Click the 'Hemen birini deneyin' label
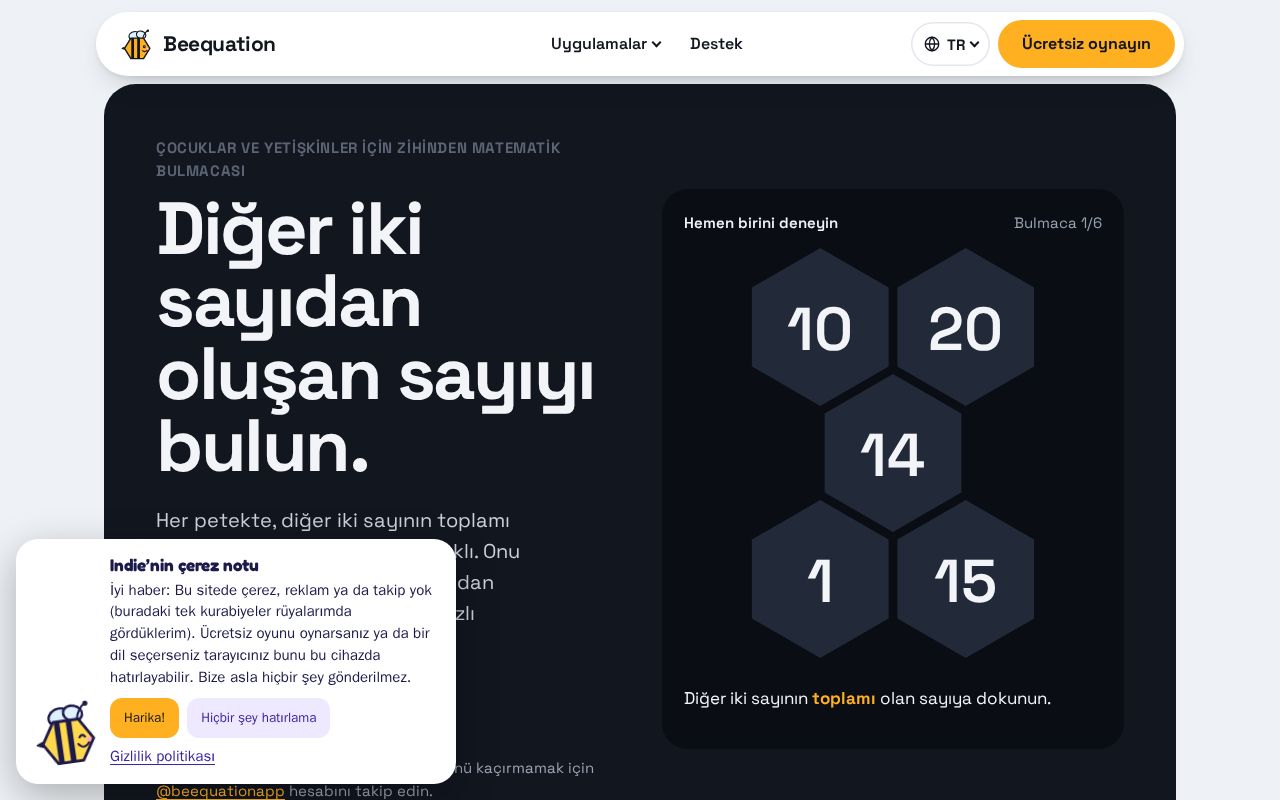This screenshot has width=1280, height=800. pyautogui.click(x=761, y=223)
